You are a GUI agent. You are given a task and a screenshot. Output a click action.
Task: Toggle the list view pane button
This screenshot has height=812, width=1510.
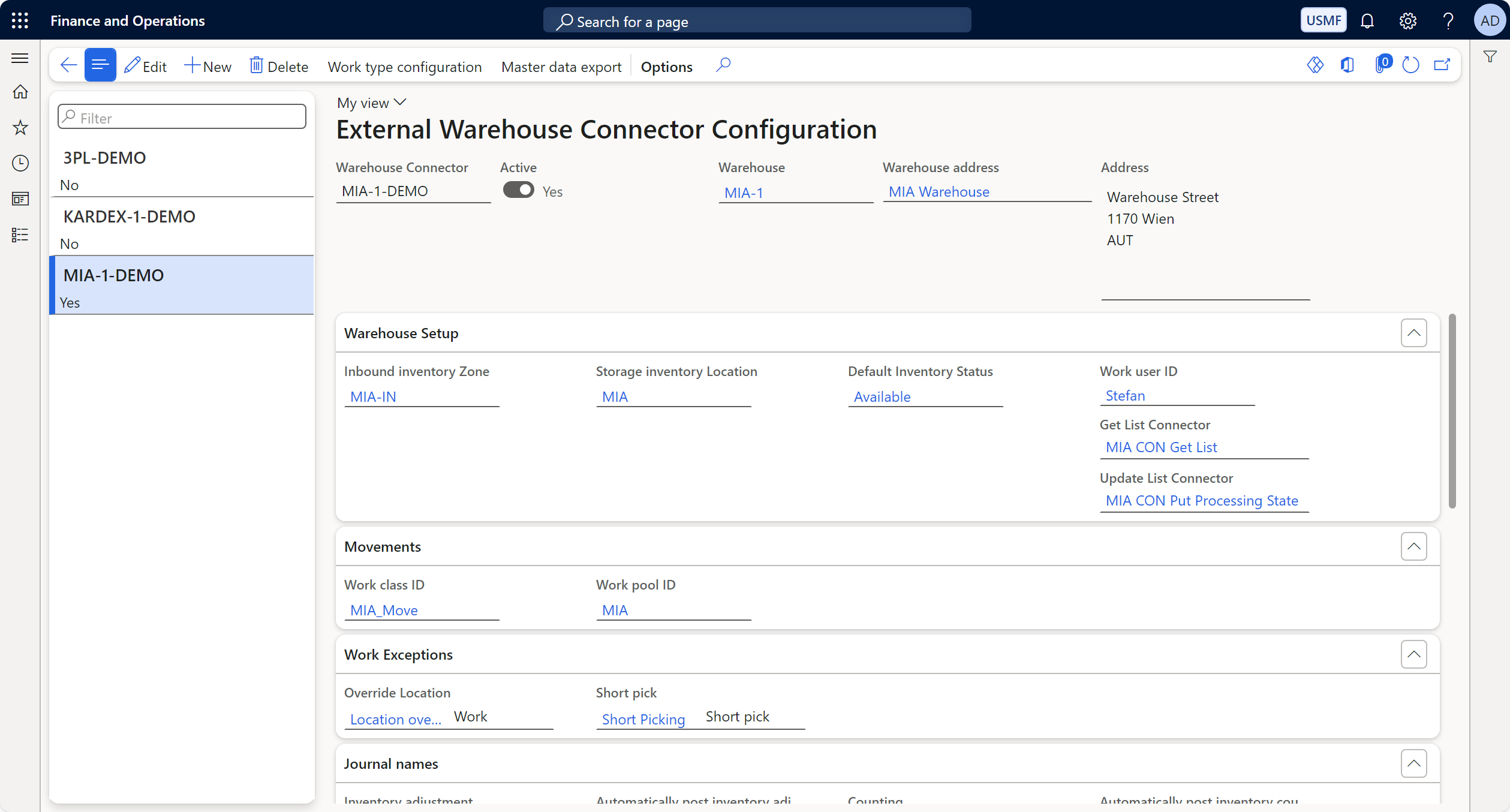100,65
